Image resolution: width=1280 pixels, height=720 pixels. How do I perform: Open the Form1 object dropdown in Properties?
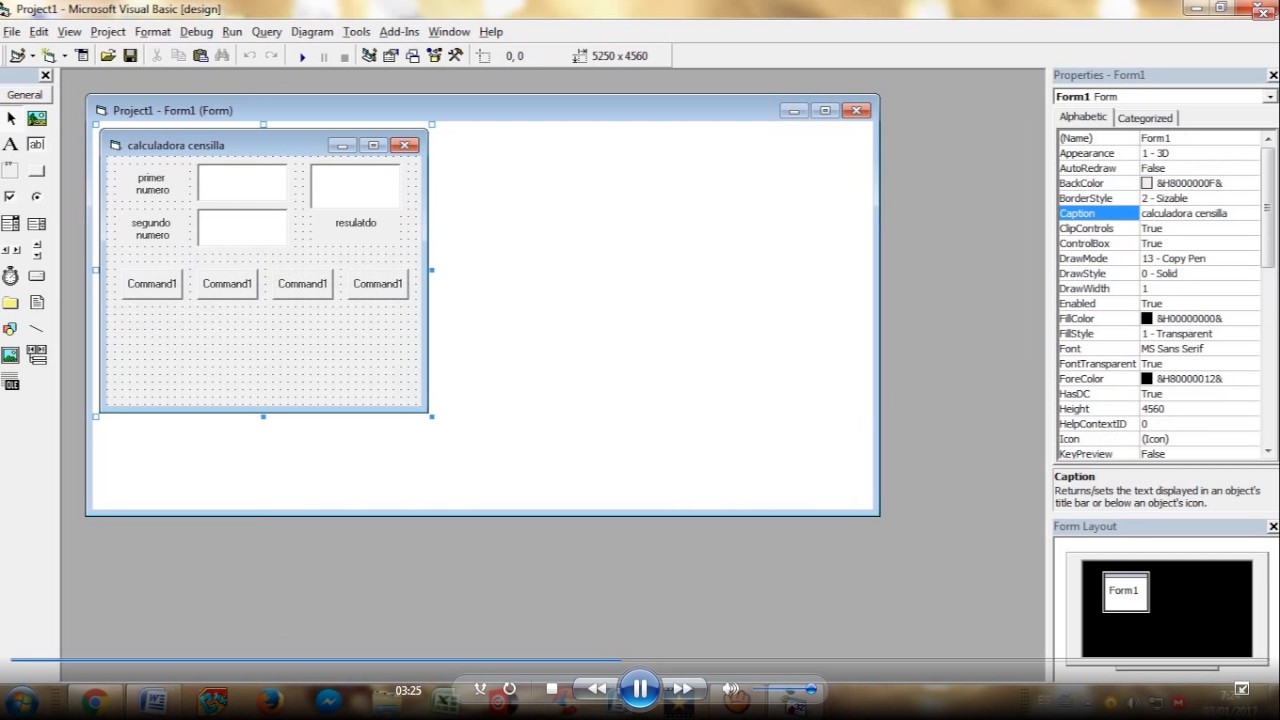pyautogui.click(x=1270, y=97)
